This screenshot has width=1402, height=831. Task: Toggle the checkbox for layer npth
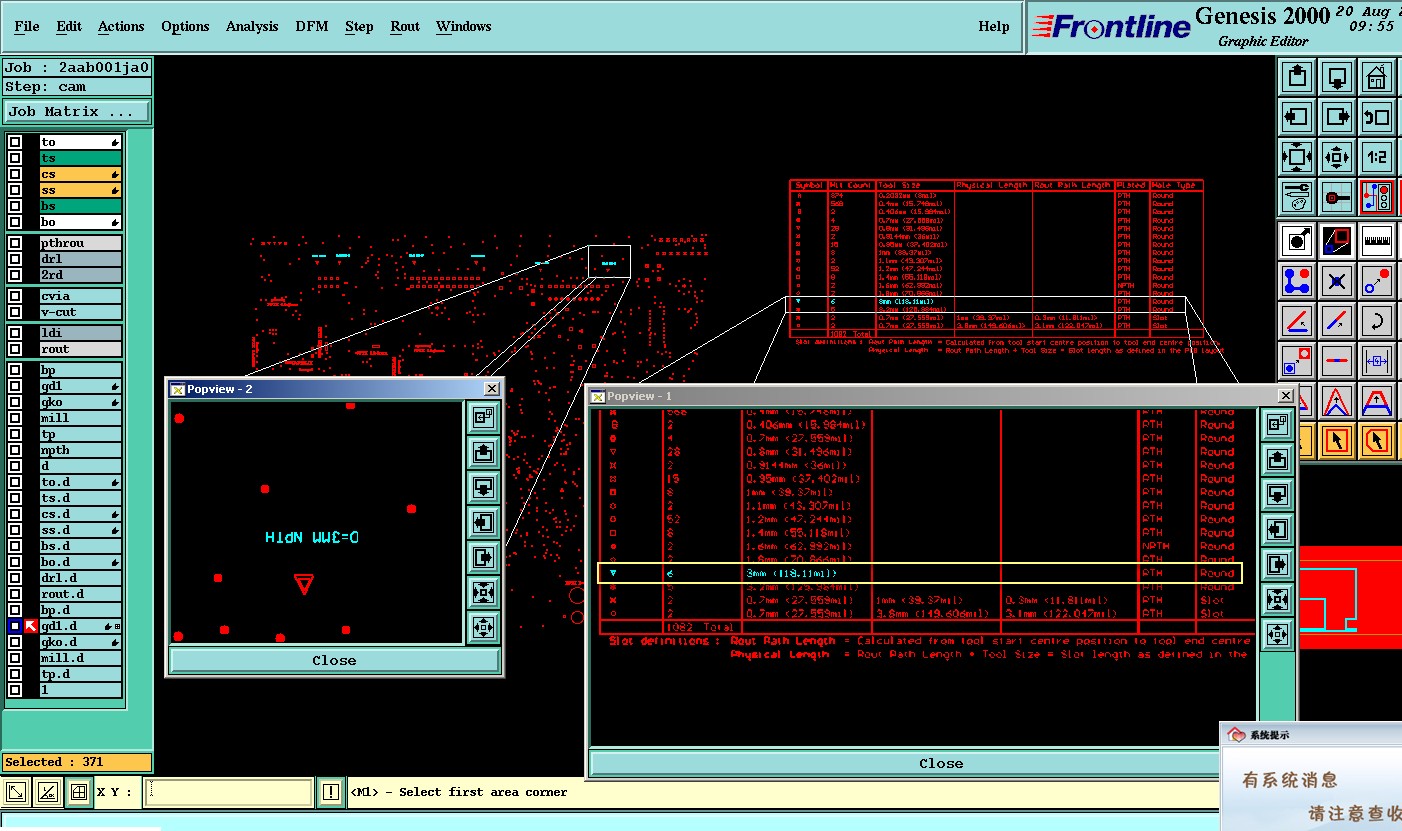pyautogui.click(x=15, y=450)
